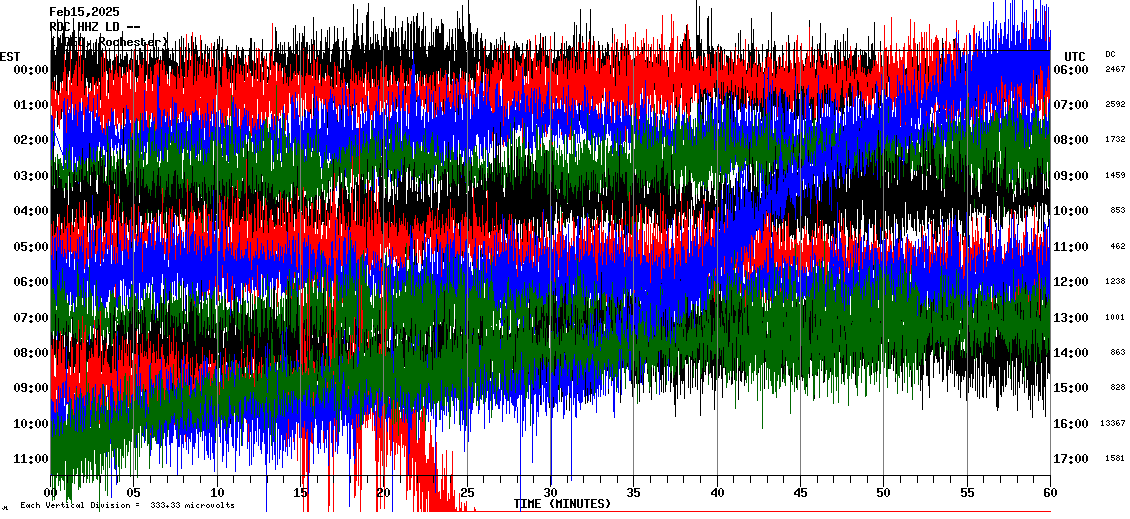Select the 45 minute tick label
1130x519 pixels.
click(x=800, y=493)
